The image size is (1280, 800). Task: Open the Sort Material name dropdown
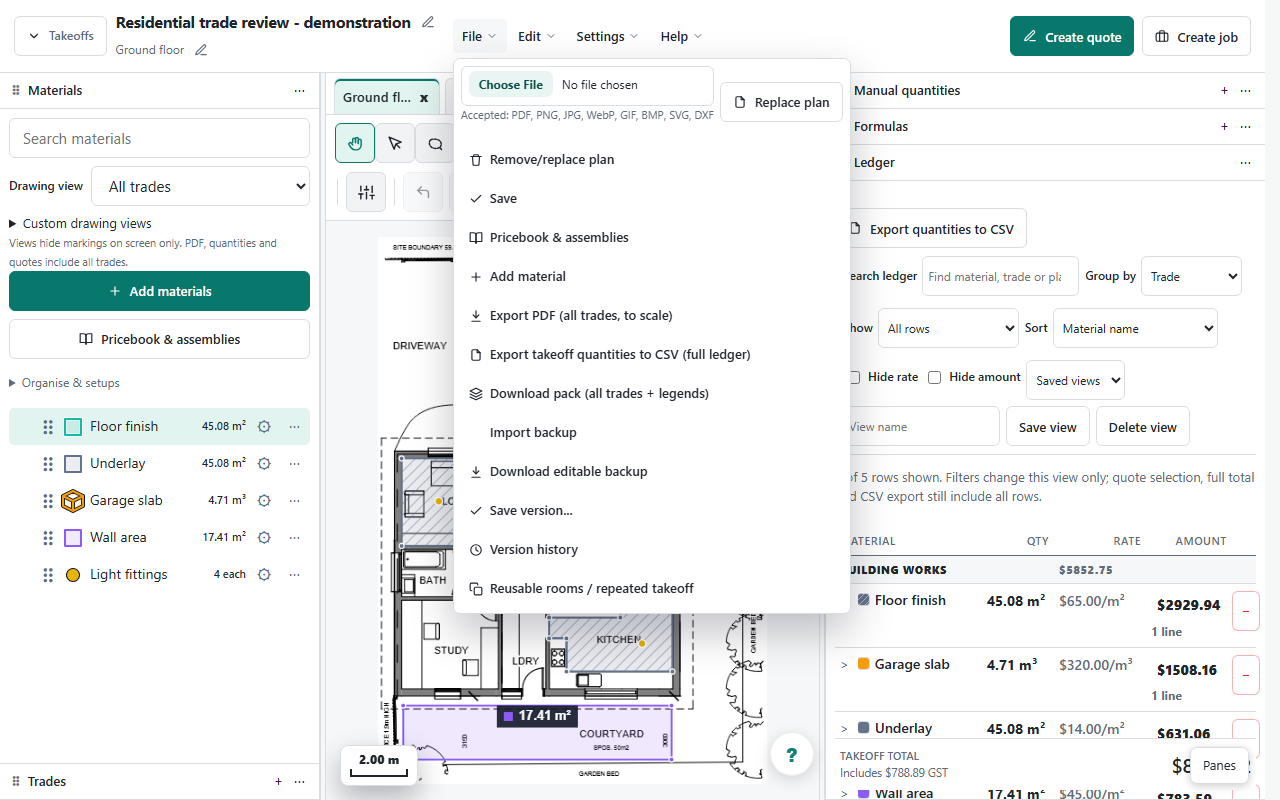[x=1135, y=328]
